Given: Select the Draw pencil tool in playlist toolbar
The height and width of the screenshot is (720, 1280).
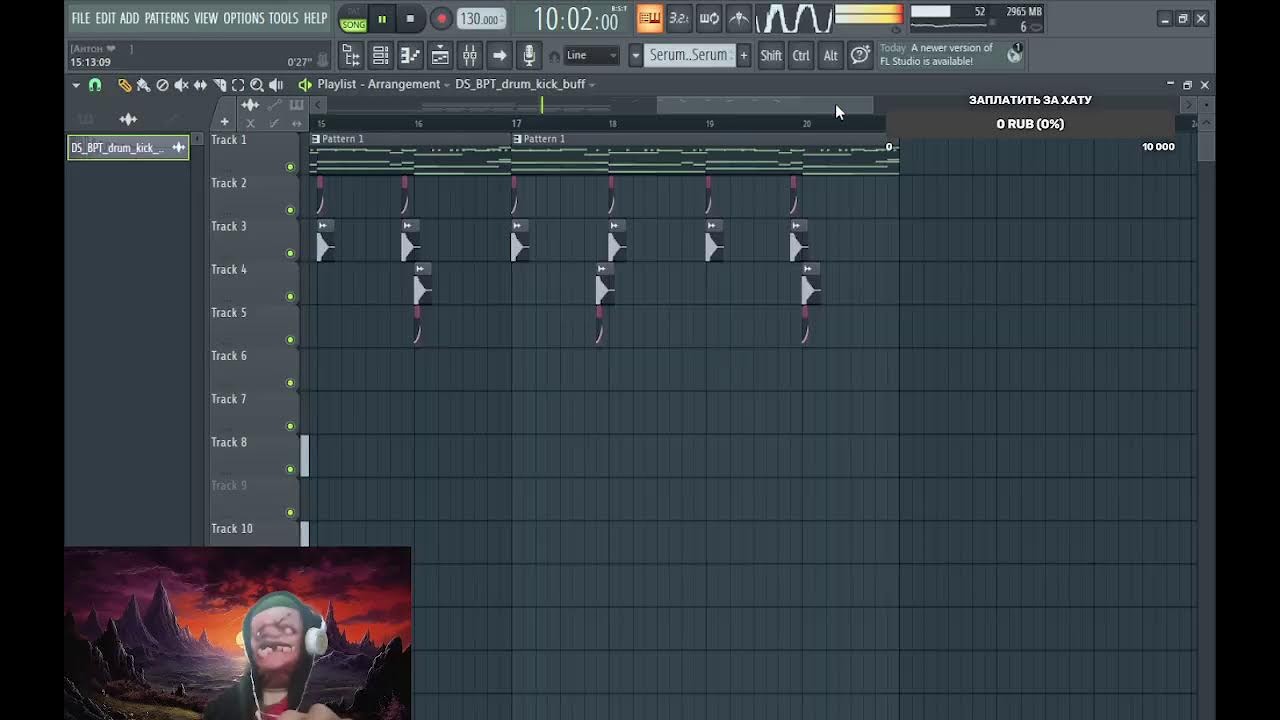Looking at the screenshot, I should (x=124, y=85).
